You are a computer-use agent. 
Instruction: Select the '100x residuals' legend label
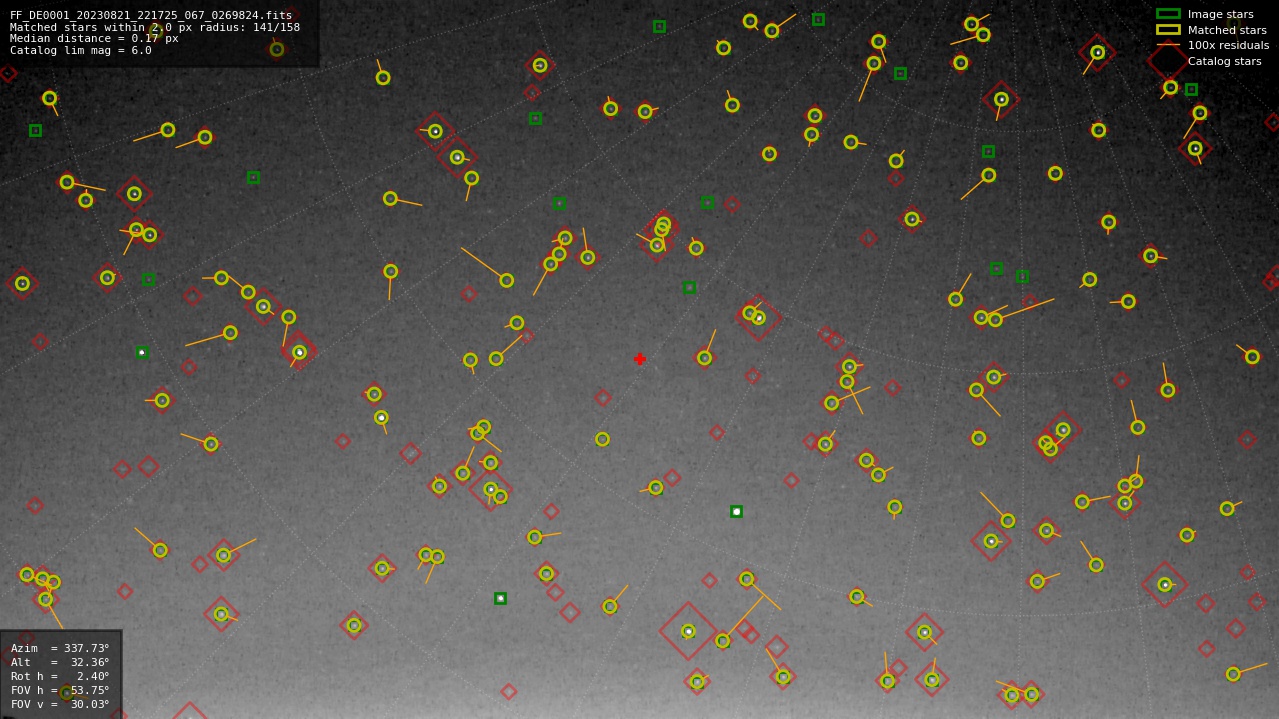(1228, 45)
